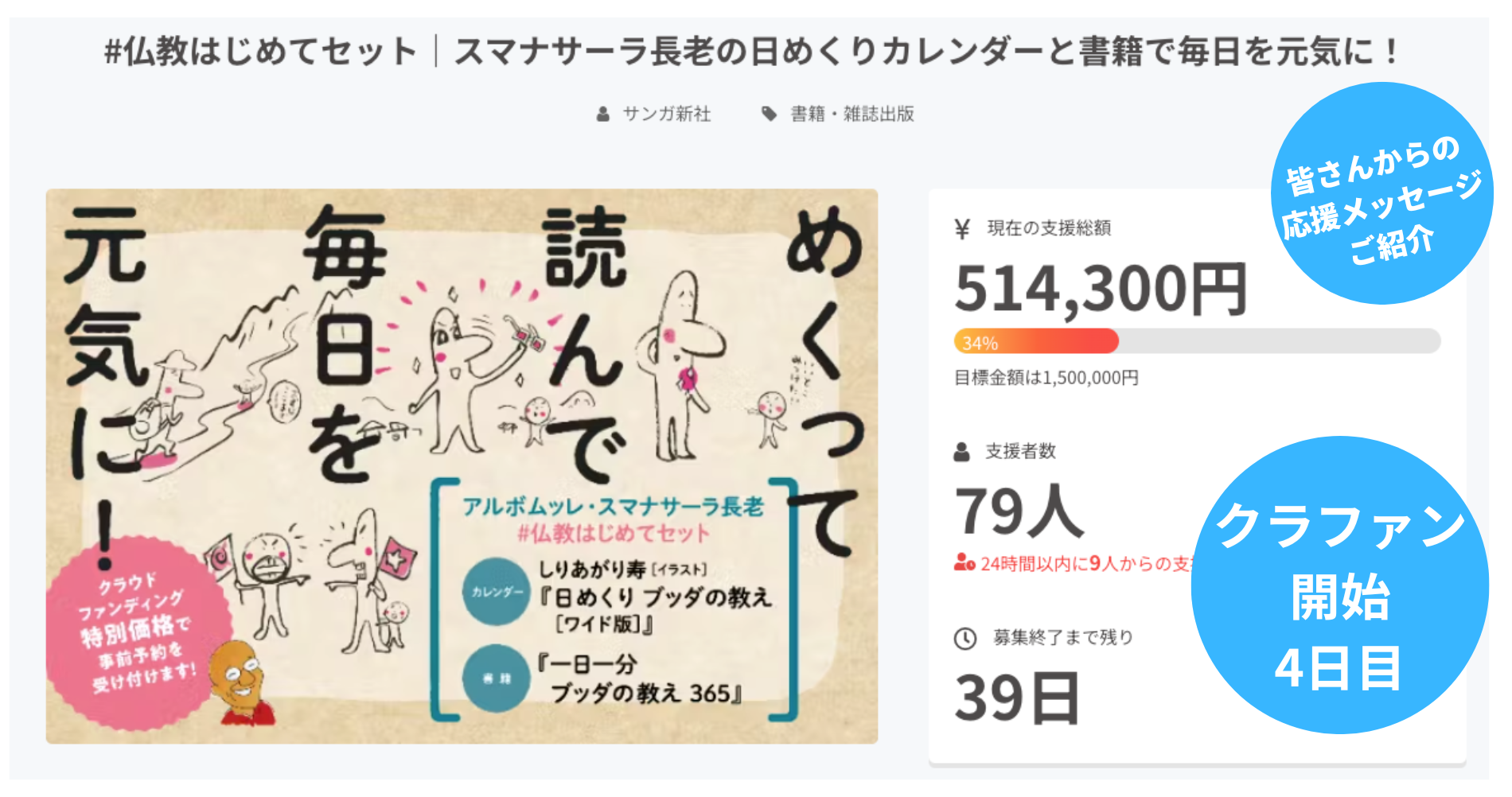
Task: Open the 書籍・雑誌出版 category link
Action: pos(852,115)
